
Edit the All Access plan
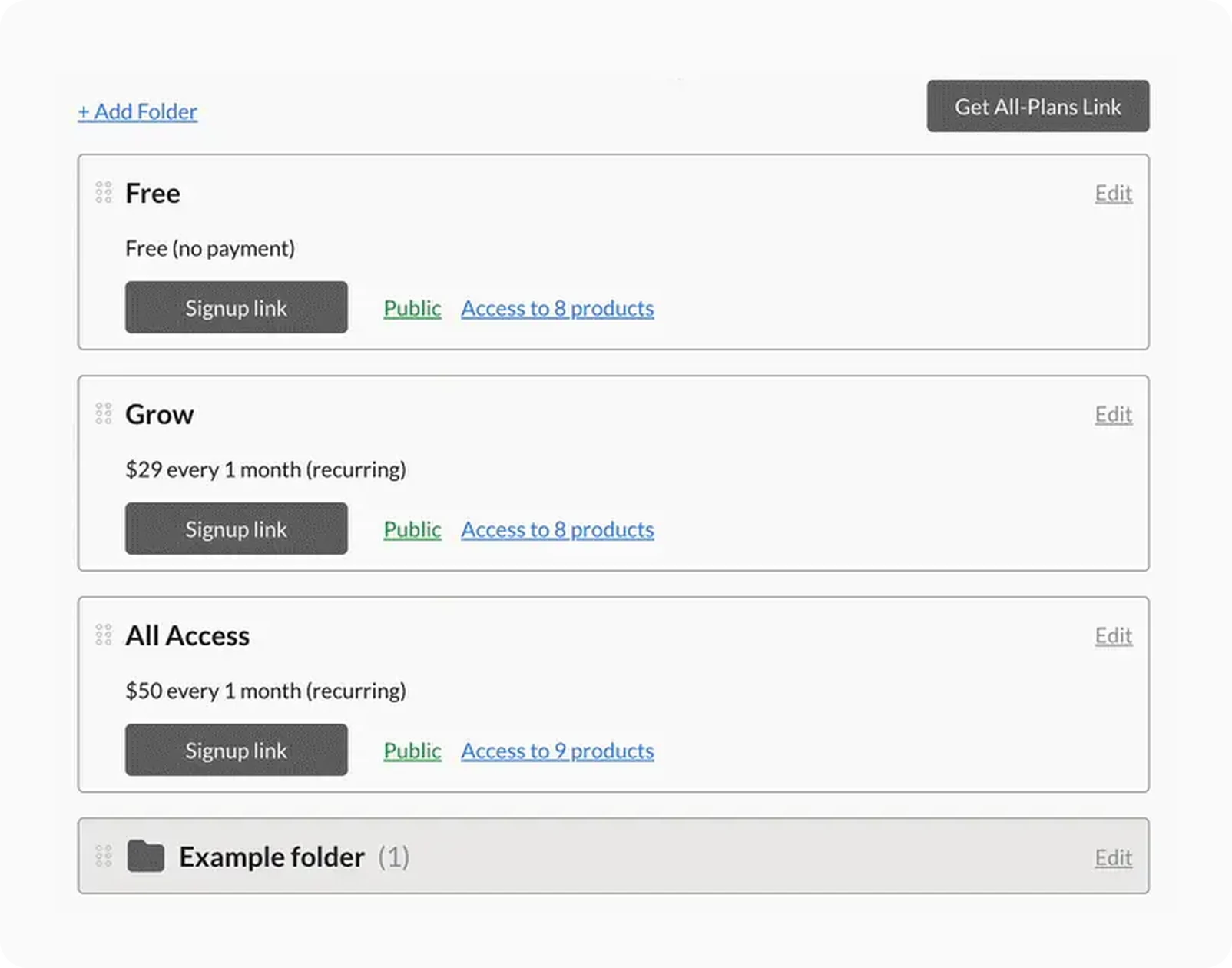coord(1113,635)
